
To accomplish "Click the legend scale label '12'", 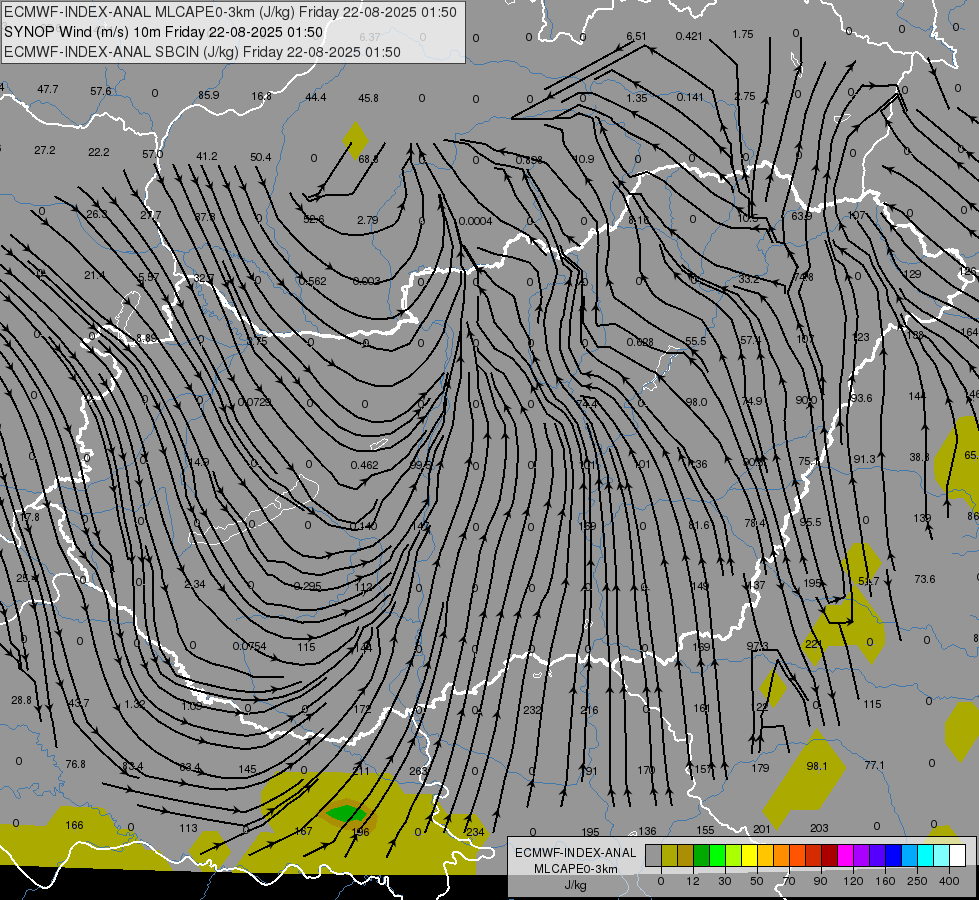I will (x=693, y=881).
